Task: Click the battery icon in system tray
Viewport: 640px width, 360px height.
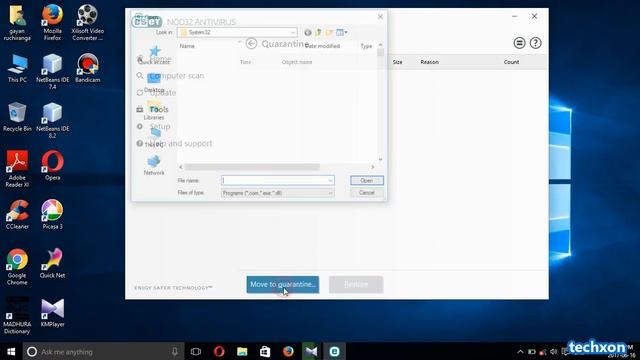Action: point(531,351)
